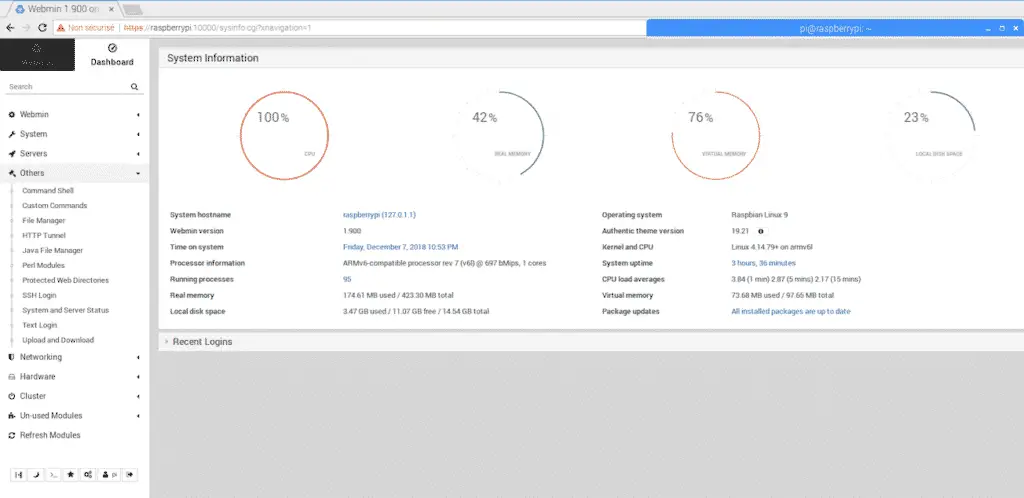Image resolution: width=1024 pixels, height=498 pixels.
Task: Open SSH Login module
Action: click(x=39, y=296)
